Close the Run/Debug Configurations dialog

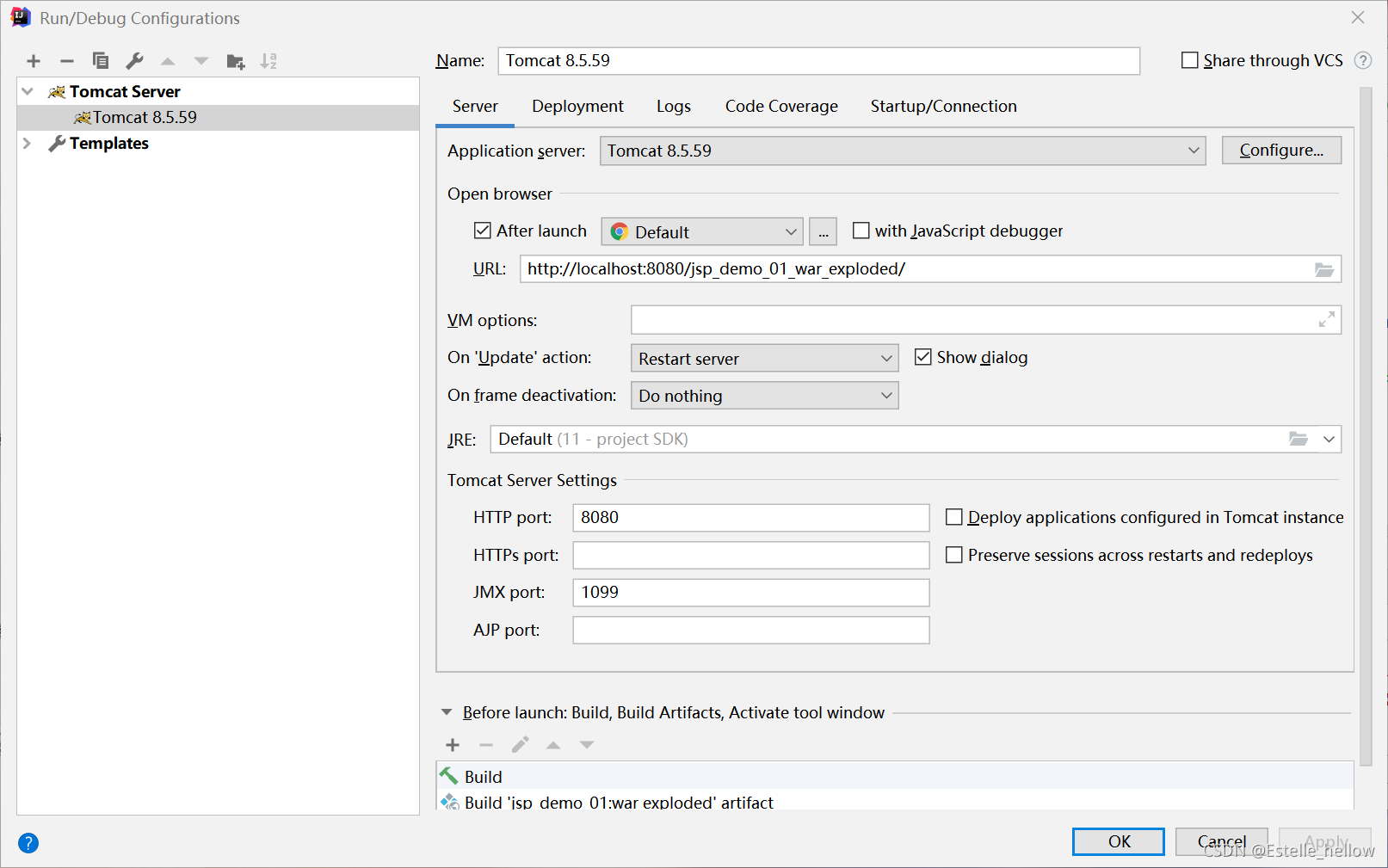tap(1358, 17)
